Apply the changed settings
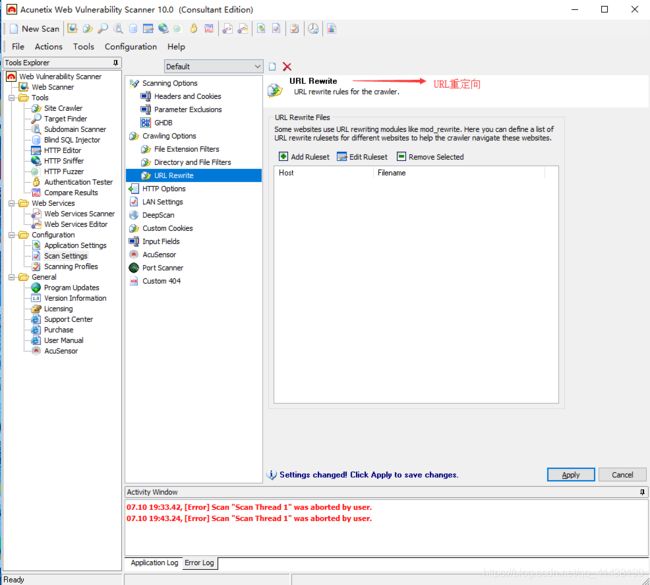Image resolution: width=650 pixels, height=585 pixels. coord(571,475)
